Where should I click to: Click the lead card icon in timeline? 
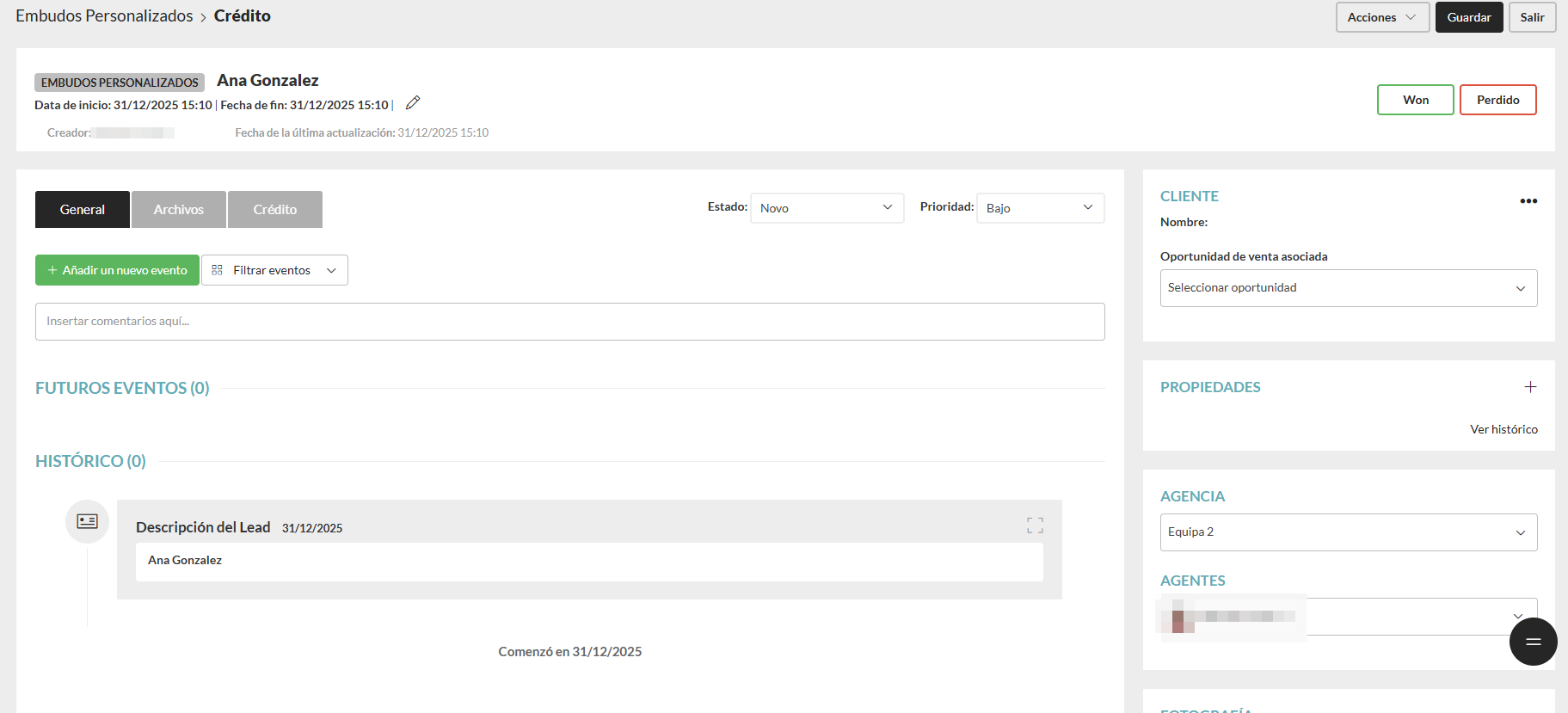click(87, 521)
